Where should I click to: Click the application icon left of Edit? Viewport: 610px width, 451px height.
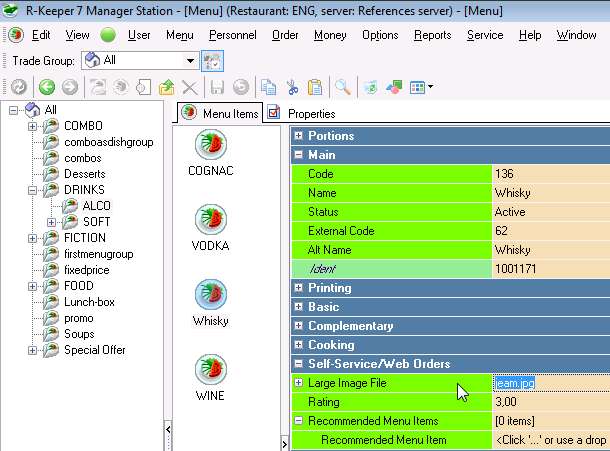pos(16,35)
